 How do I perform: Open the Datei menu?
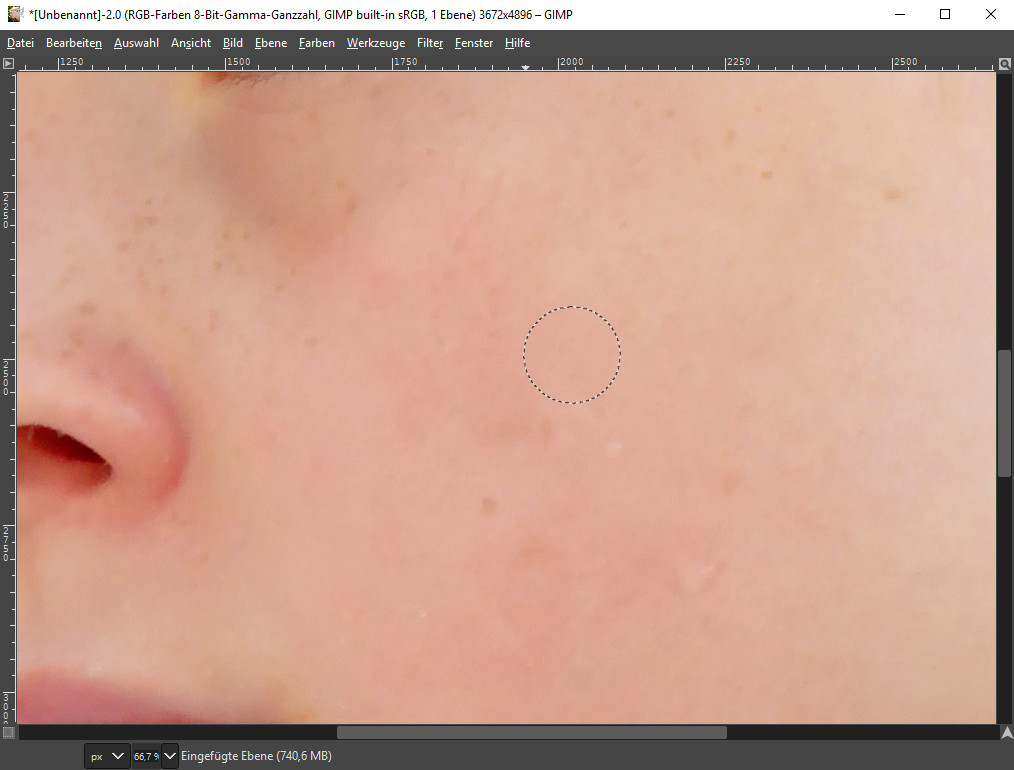pos(19,43)
